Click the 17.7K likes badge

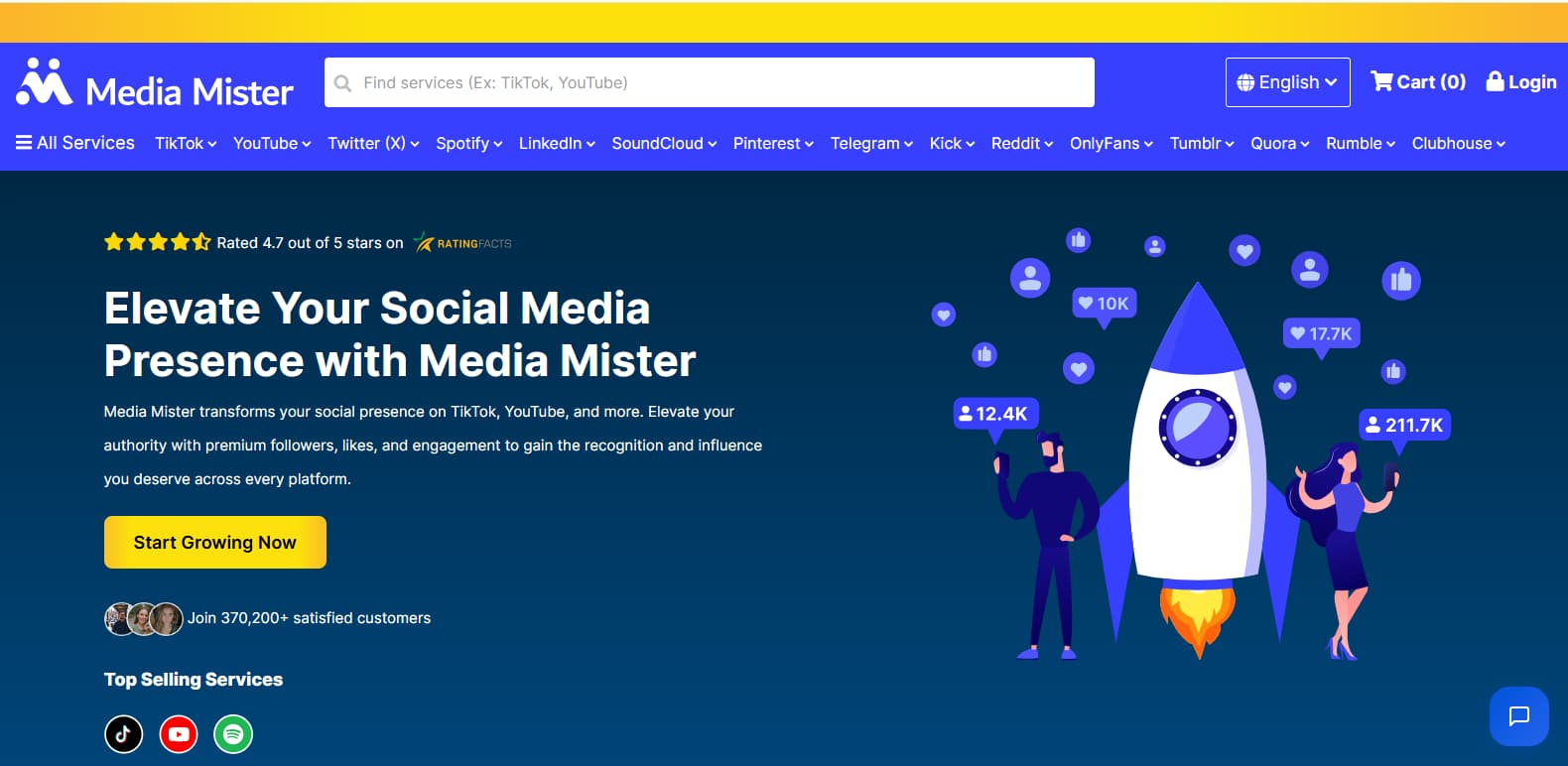pos(1321,333)
